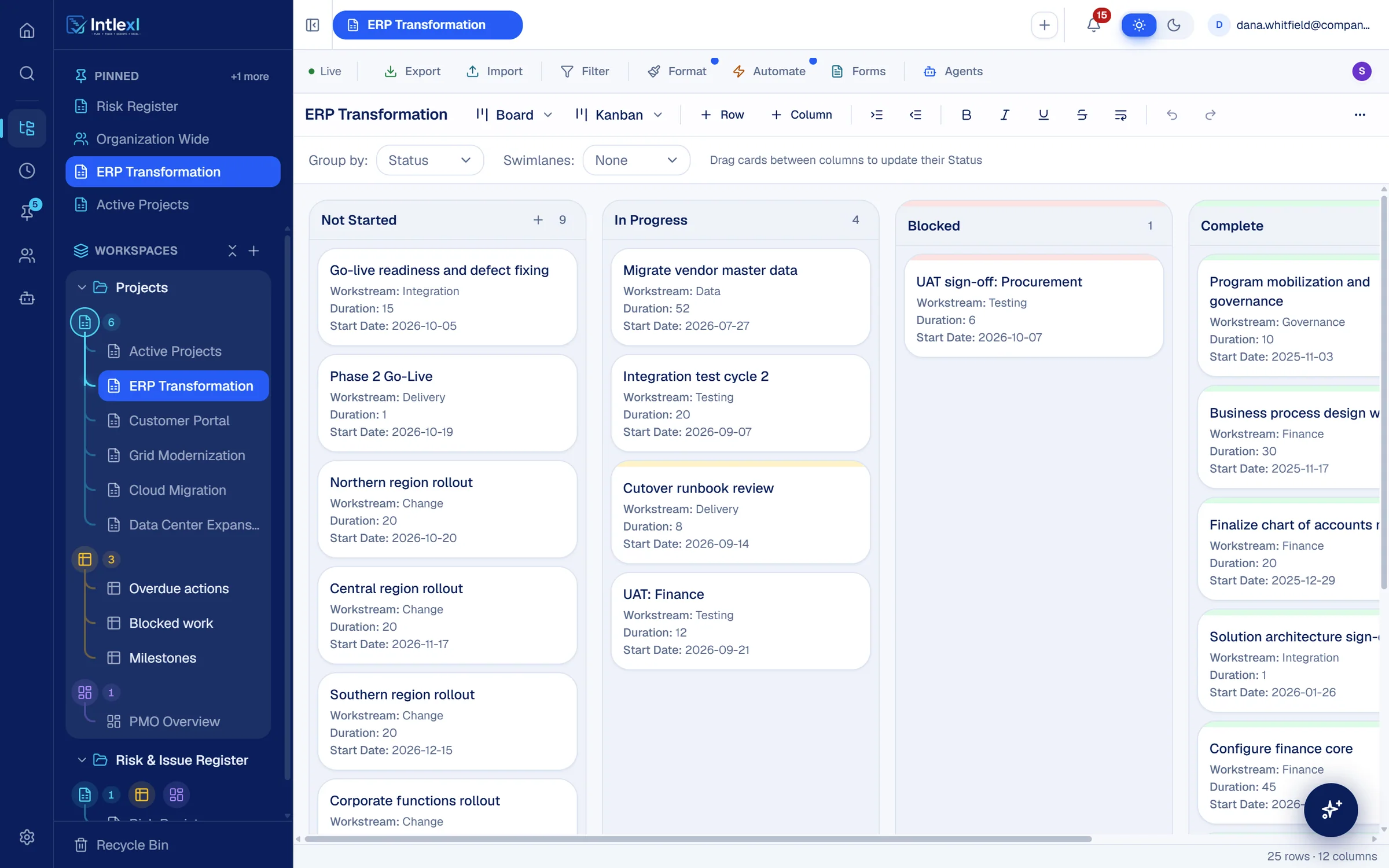Screen dimensions: 1389x868
Task: Open the people icon in left rail
Action: click(x=27, y=255)
